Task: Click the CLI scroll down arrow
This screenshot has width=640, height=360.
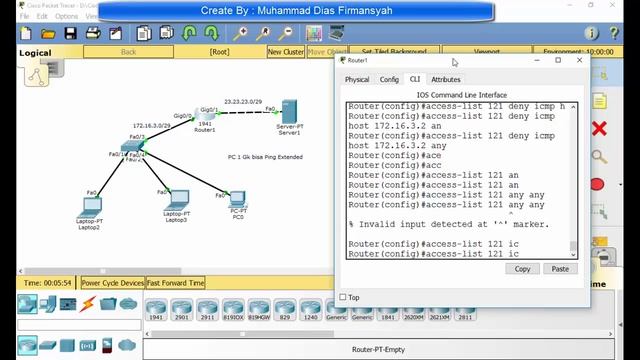Action: coord(573,255)
